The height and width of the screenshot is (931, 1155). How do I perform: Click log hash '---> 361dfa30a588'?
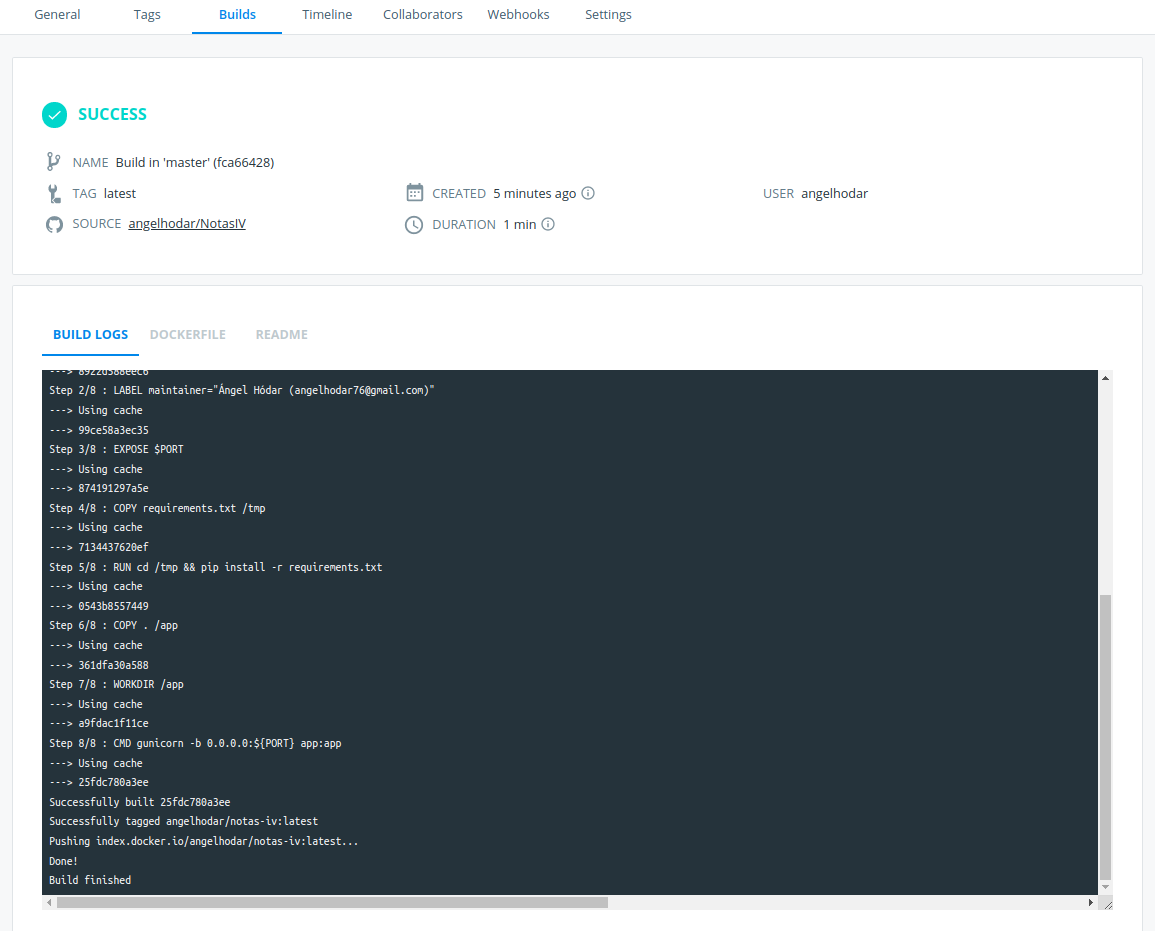tap(99, 665)
